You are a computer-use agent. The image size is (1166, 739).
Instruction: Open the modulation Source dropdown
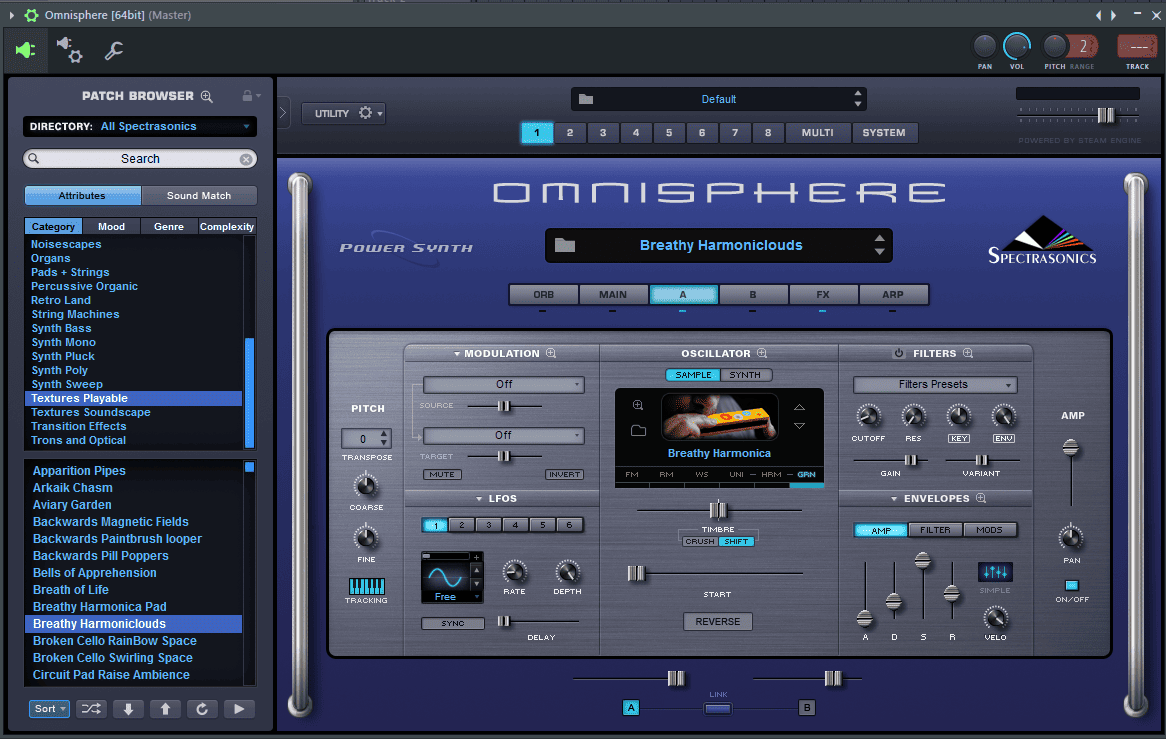[503, 384]
